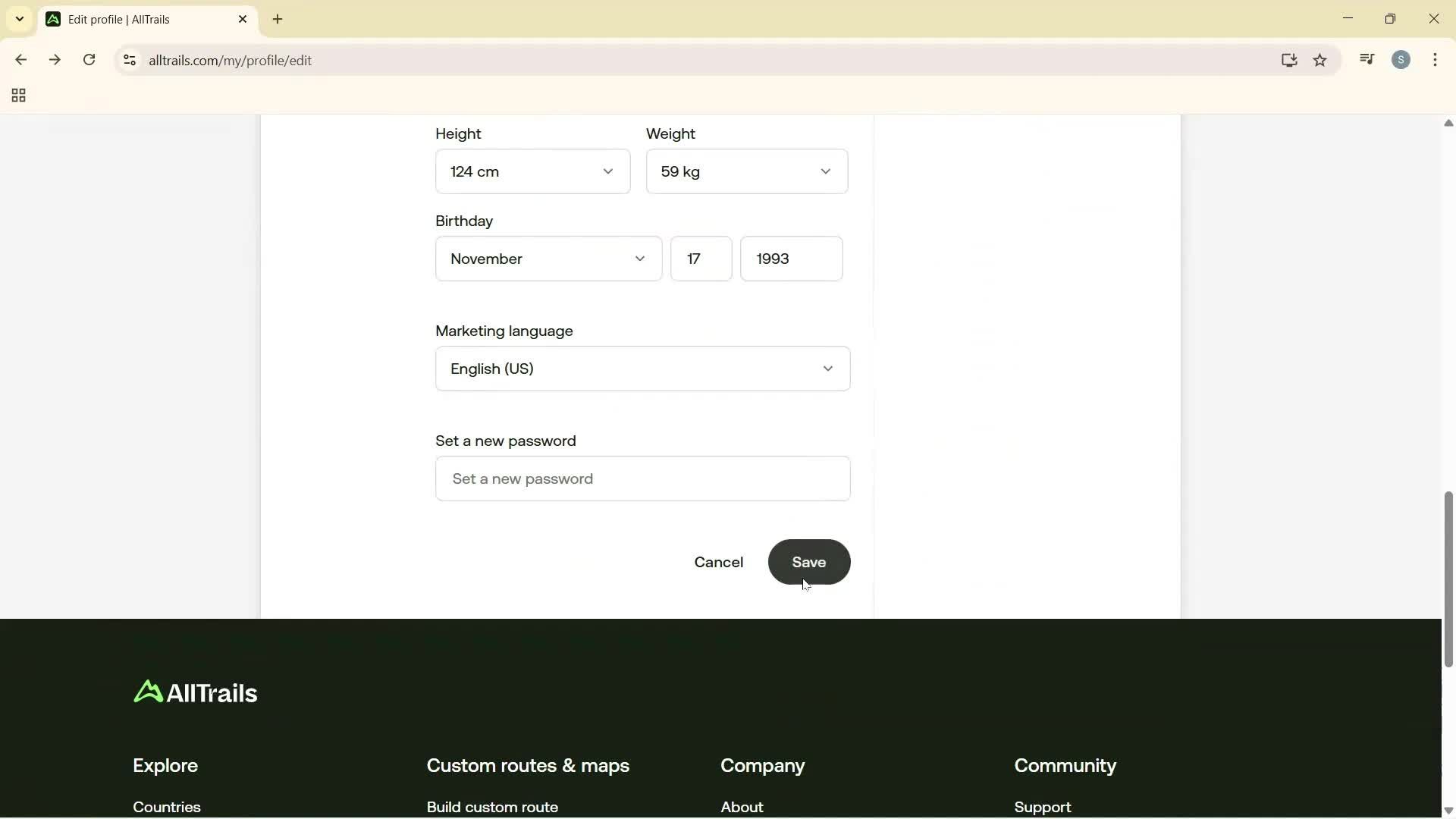
Task: Open Chrome's three-dot menu
Action: click(x=1436, y=60)
